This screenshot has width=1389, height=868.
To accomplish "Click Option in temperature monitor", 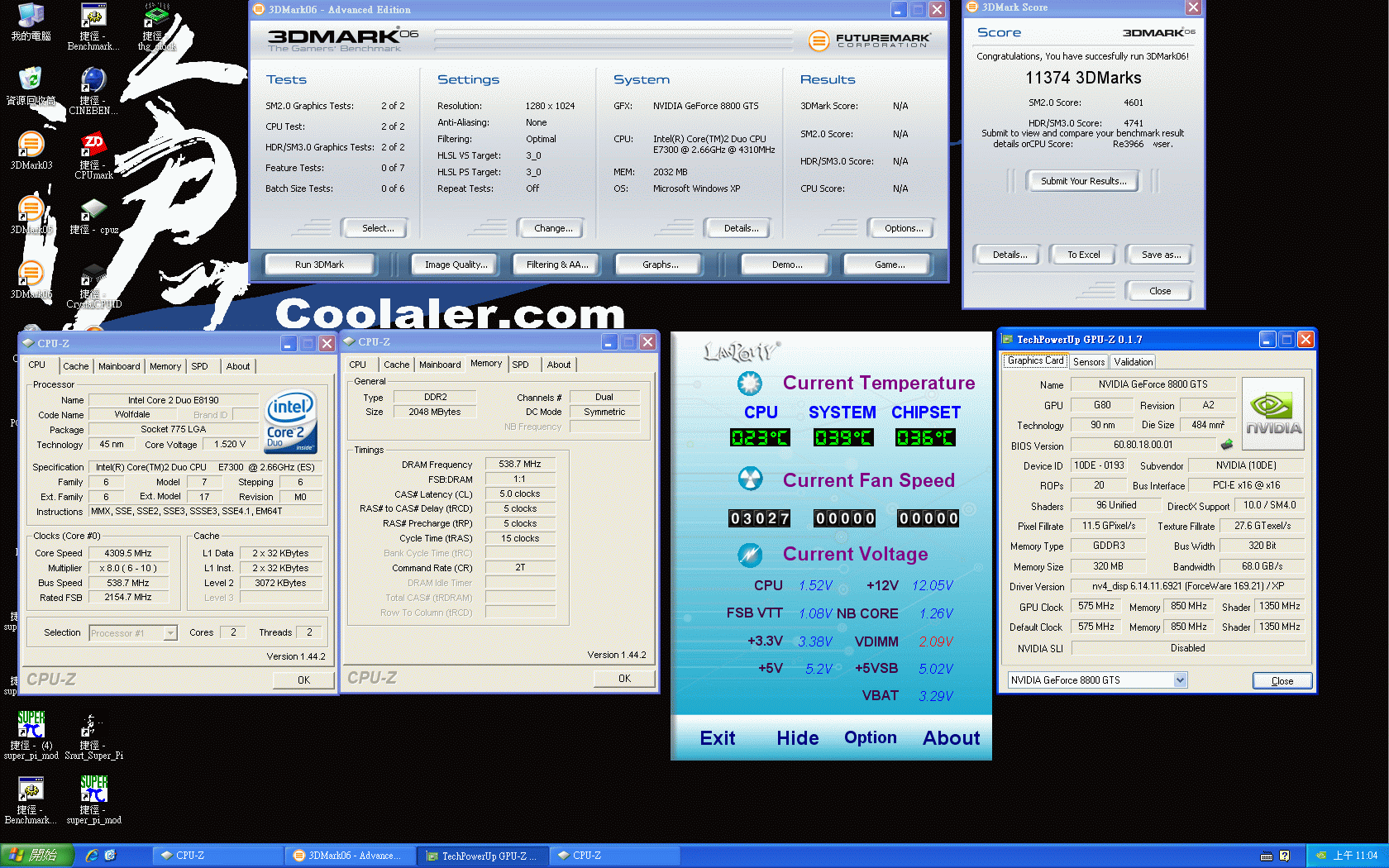I will (870, 737).
